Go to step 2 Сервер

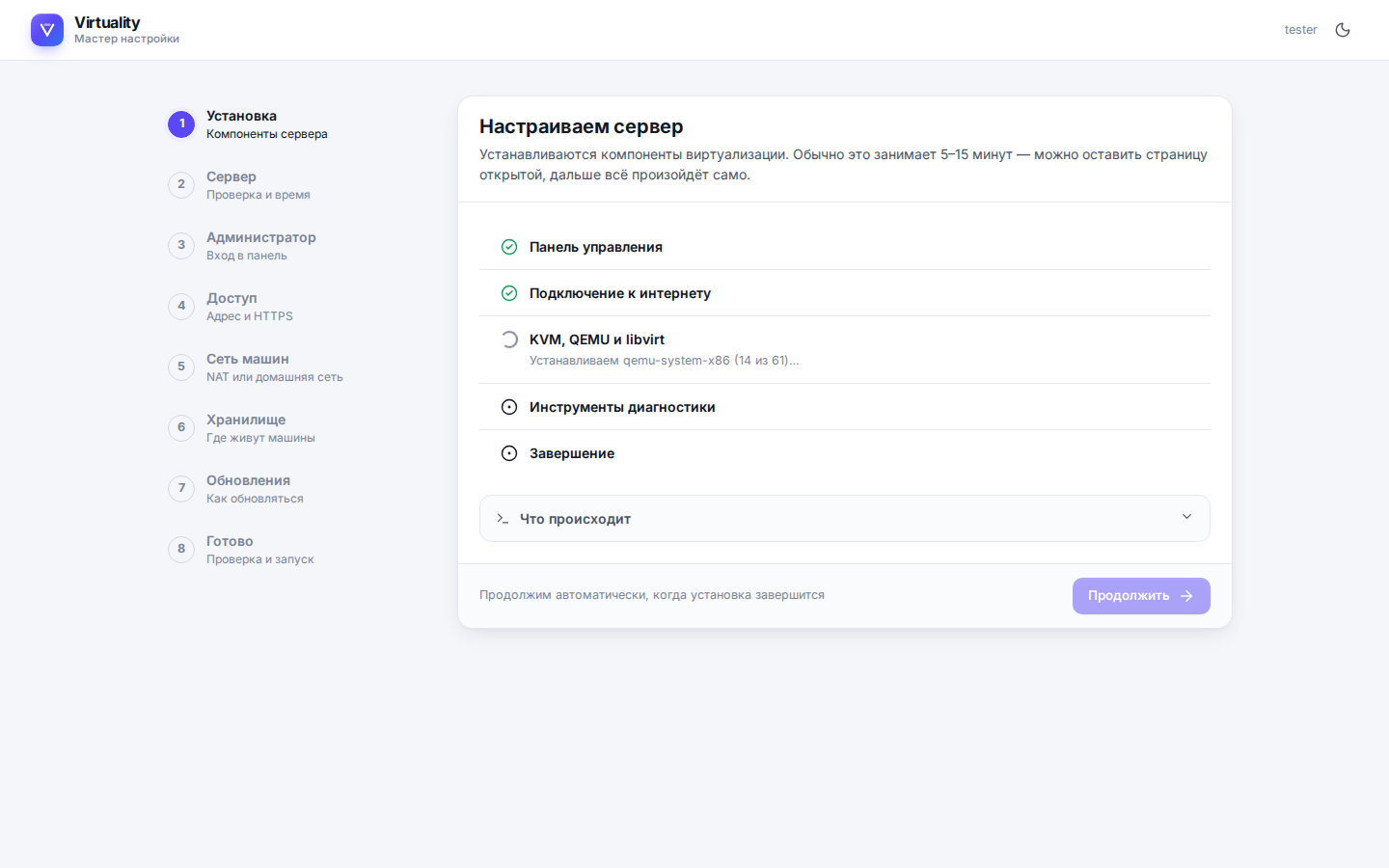[239, 185]
